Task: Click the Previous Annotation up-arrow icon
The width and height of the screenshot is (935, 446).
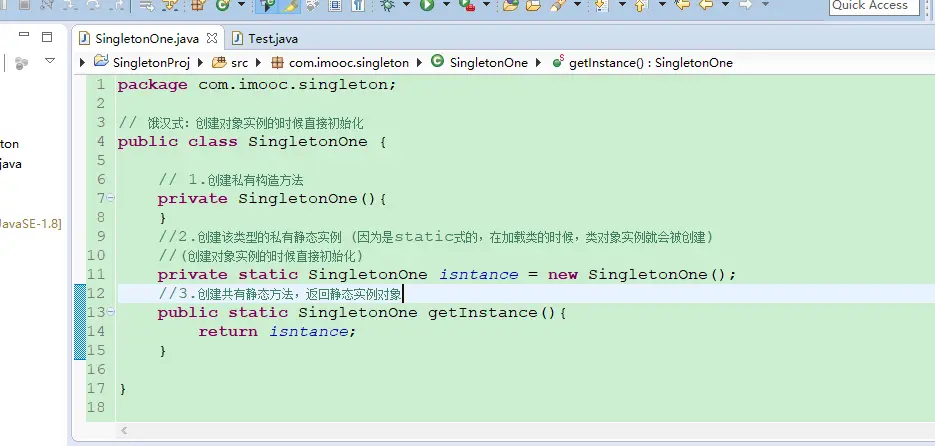Action: 642,5
